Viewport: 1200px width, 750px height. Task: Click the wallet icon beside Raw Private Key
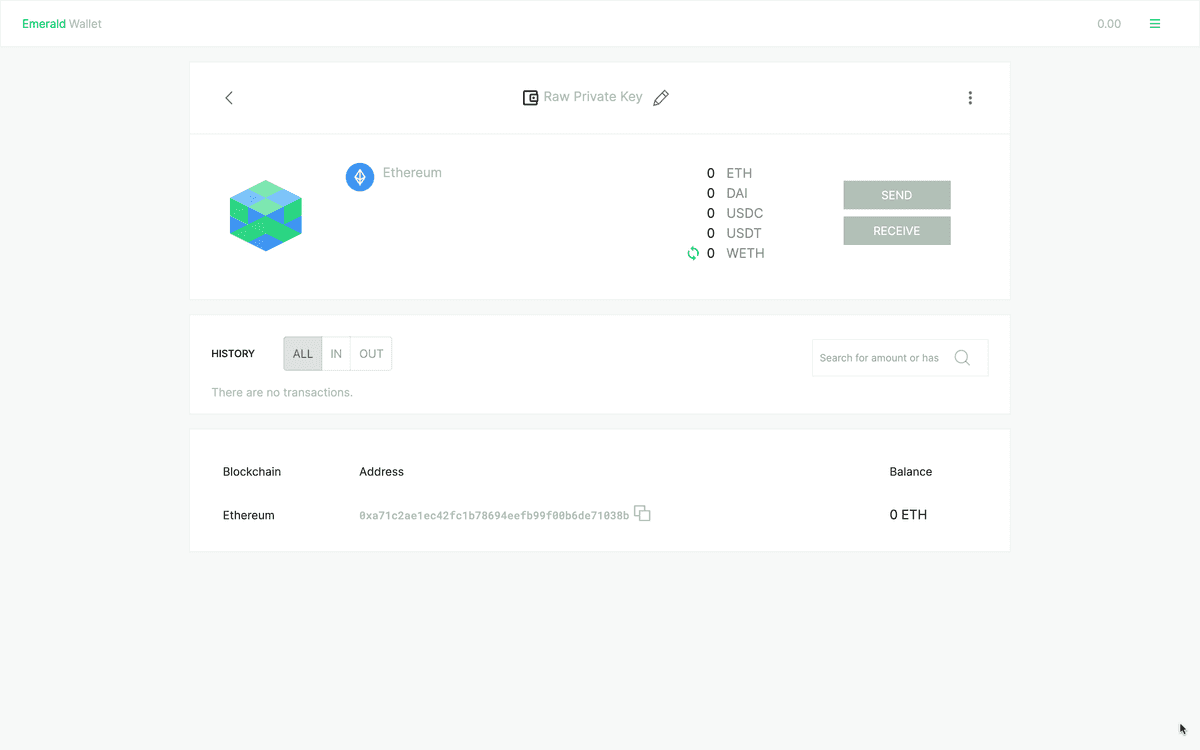(530, 97)
